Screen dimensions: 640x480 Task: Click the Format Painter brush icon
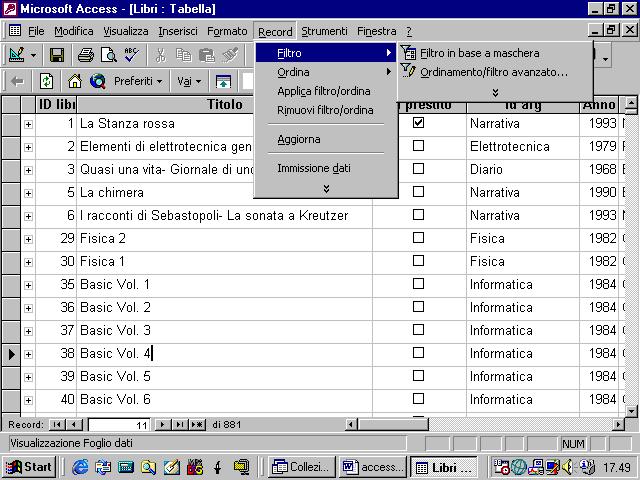[230, 55]
